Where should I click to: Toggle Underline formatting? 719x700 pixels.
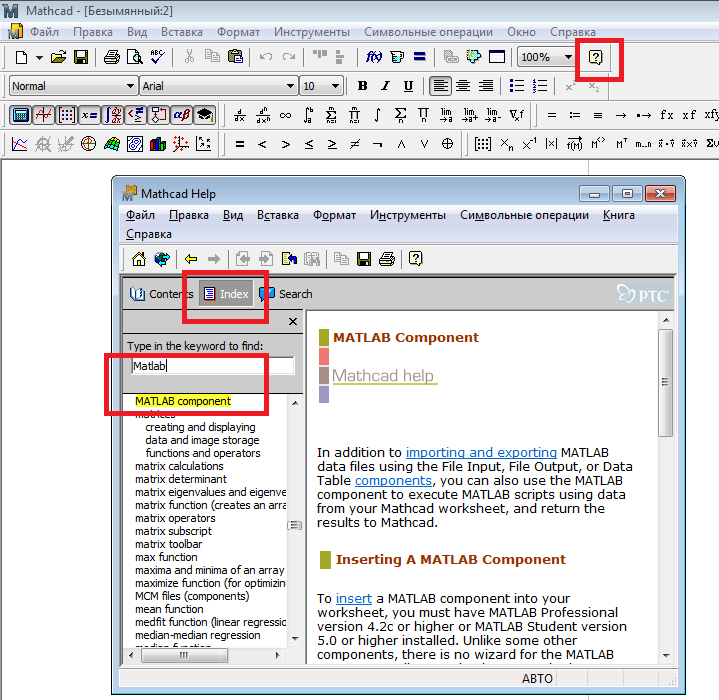pyautogui.click(x=408, y=86)
